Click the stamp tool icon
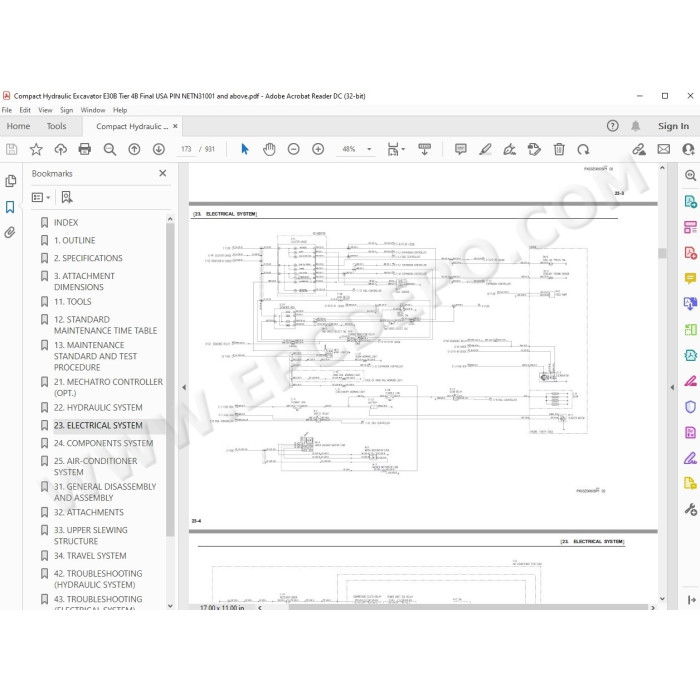Image resolution: width=700 pixels, height=700 pixels. point(534,149)
